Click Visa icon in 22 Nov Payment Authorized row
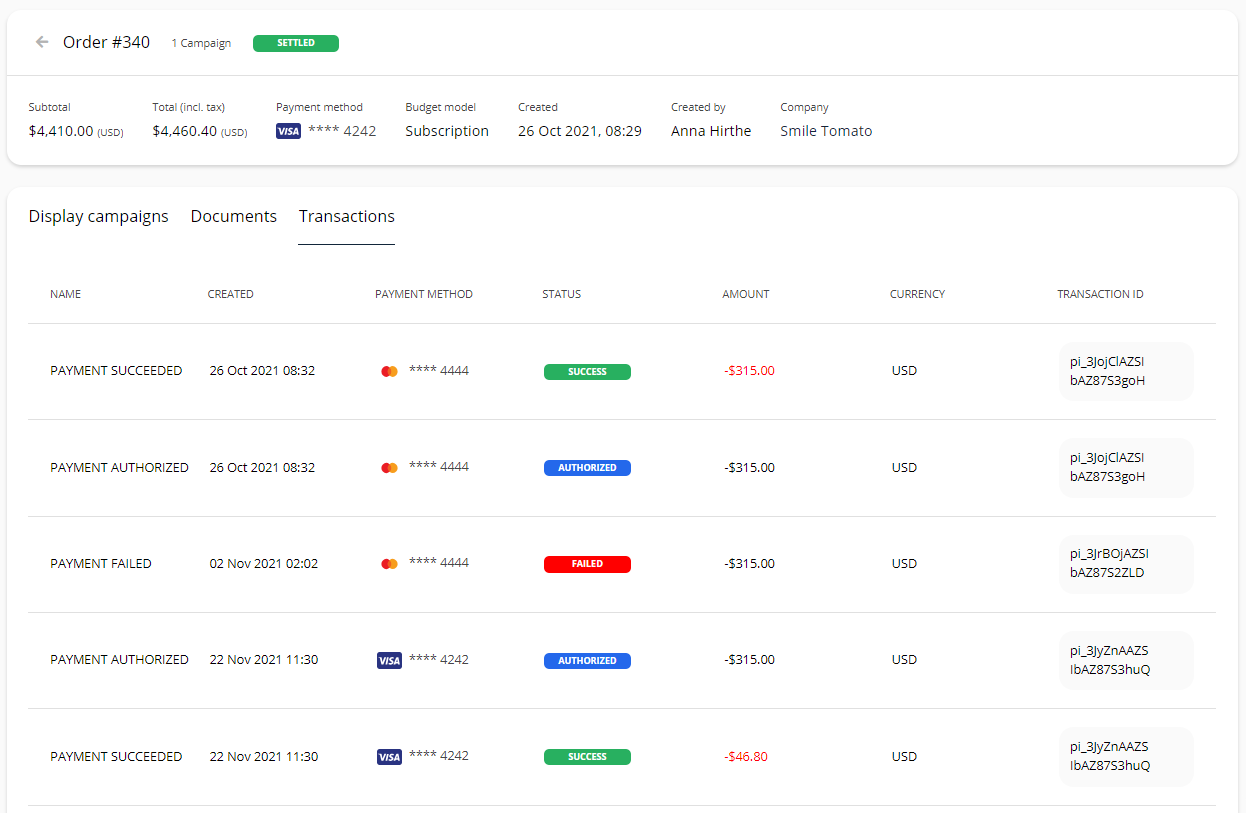This screenshot has width=1246, height=813. click(x=389, y=660)
